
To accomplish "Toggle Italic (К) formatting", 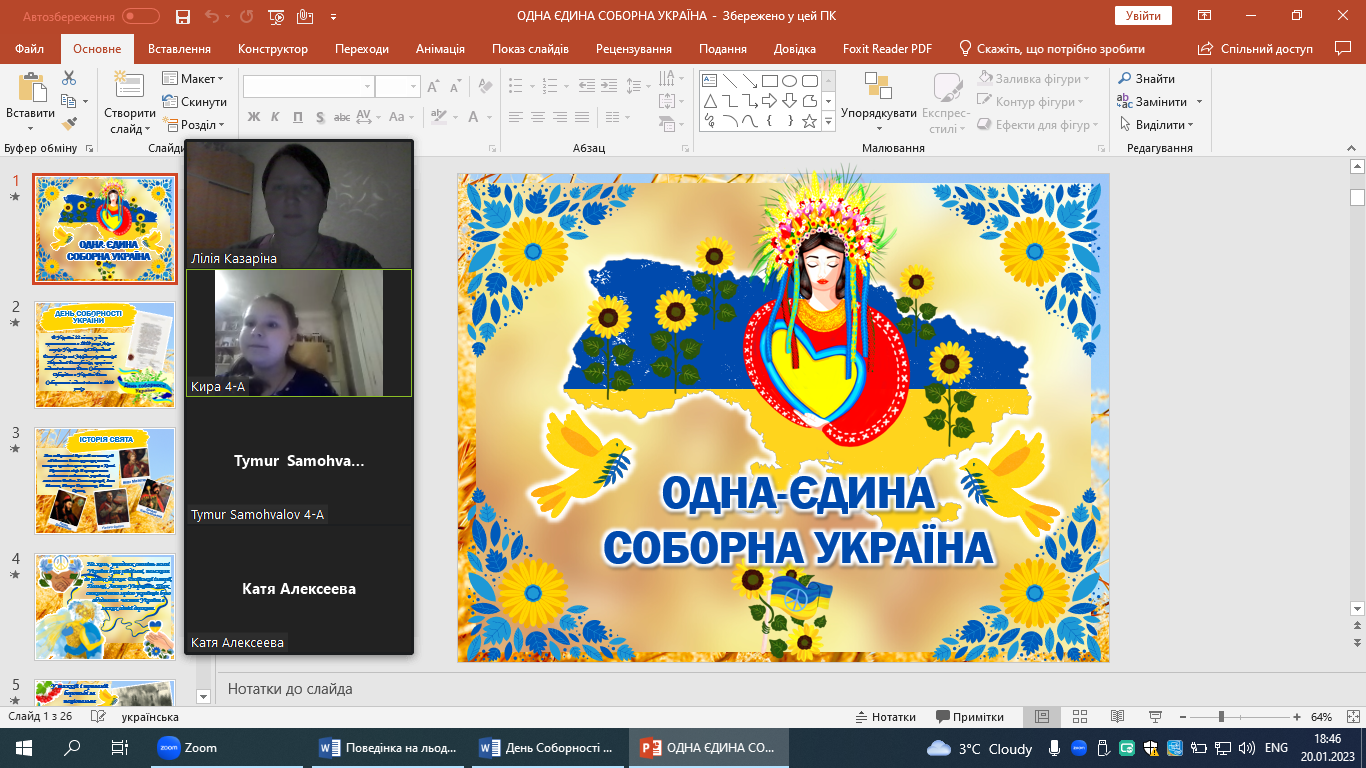I will [275, 117].
